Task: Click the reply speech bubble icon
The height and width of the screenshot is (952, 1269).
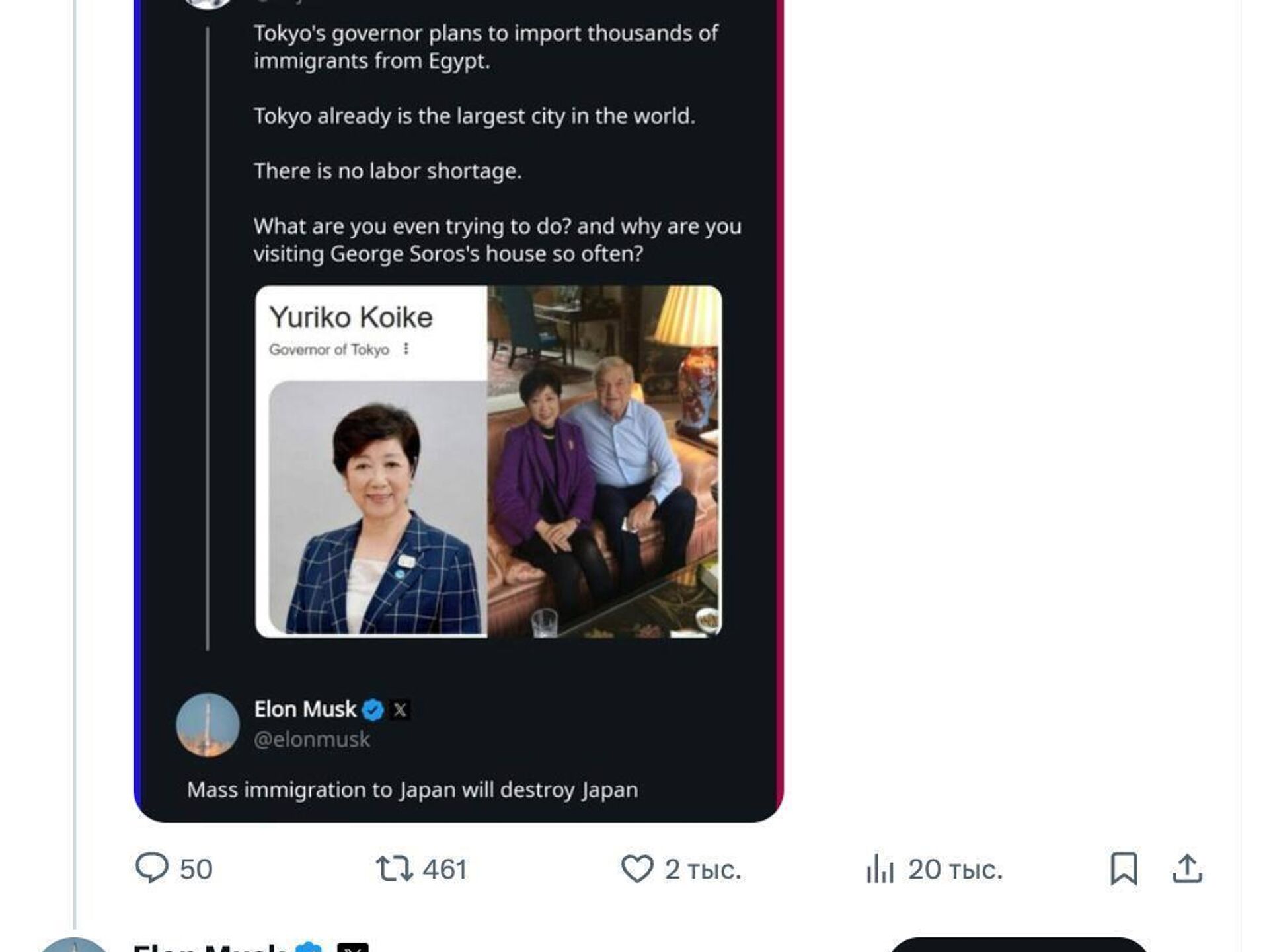Action: point(152,868)
